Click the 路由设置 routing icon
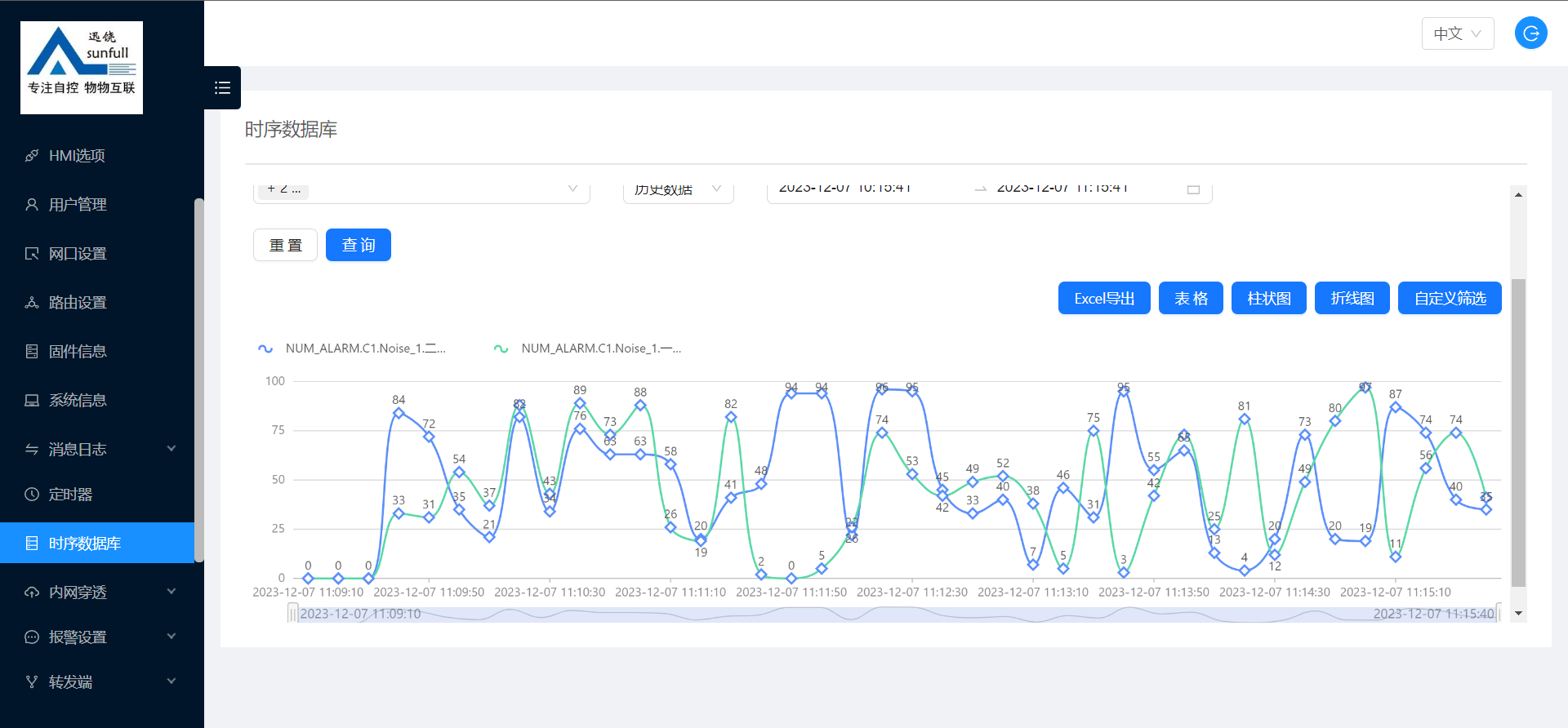1568x728 pixels. point(32,303)
